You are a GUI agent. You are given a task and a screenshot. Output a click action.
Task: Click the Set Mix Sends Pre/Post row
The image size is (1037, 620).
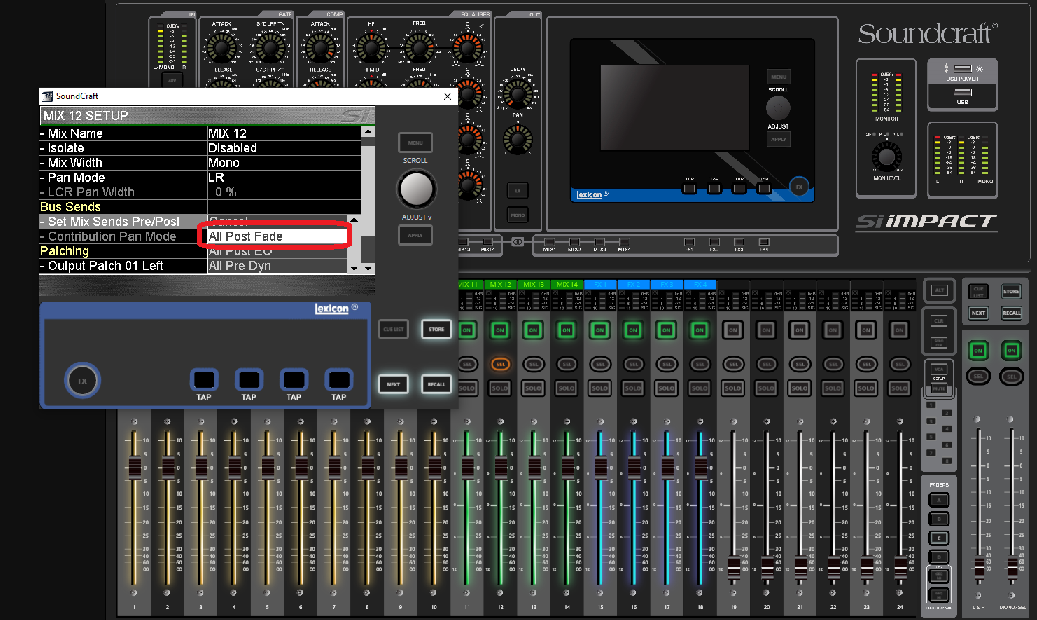pos(124,222)
